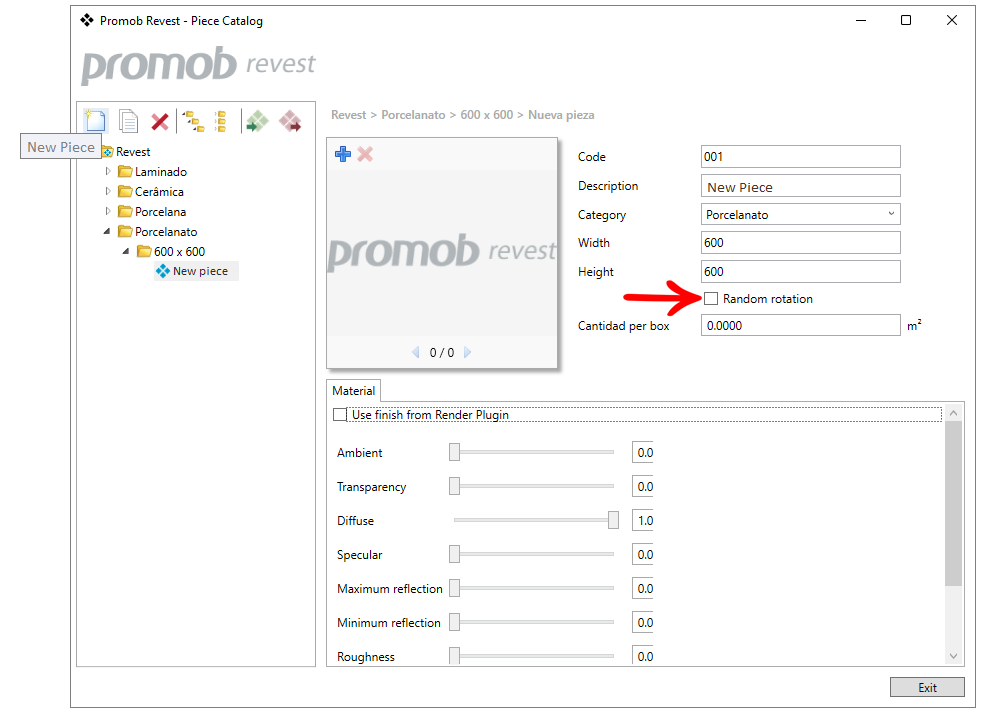Minimize the Piece Catalog window
This screenshot has height=715, width=981.
(861, 20)
